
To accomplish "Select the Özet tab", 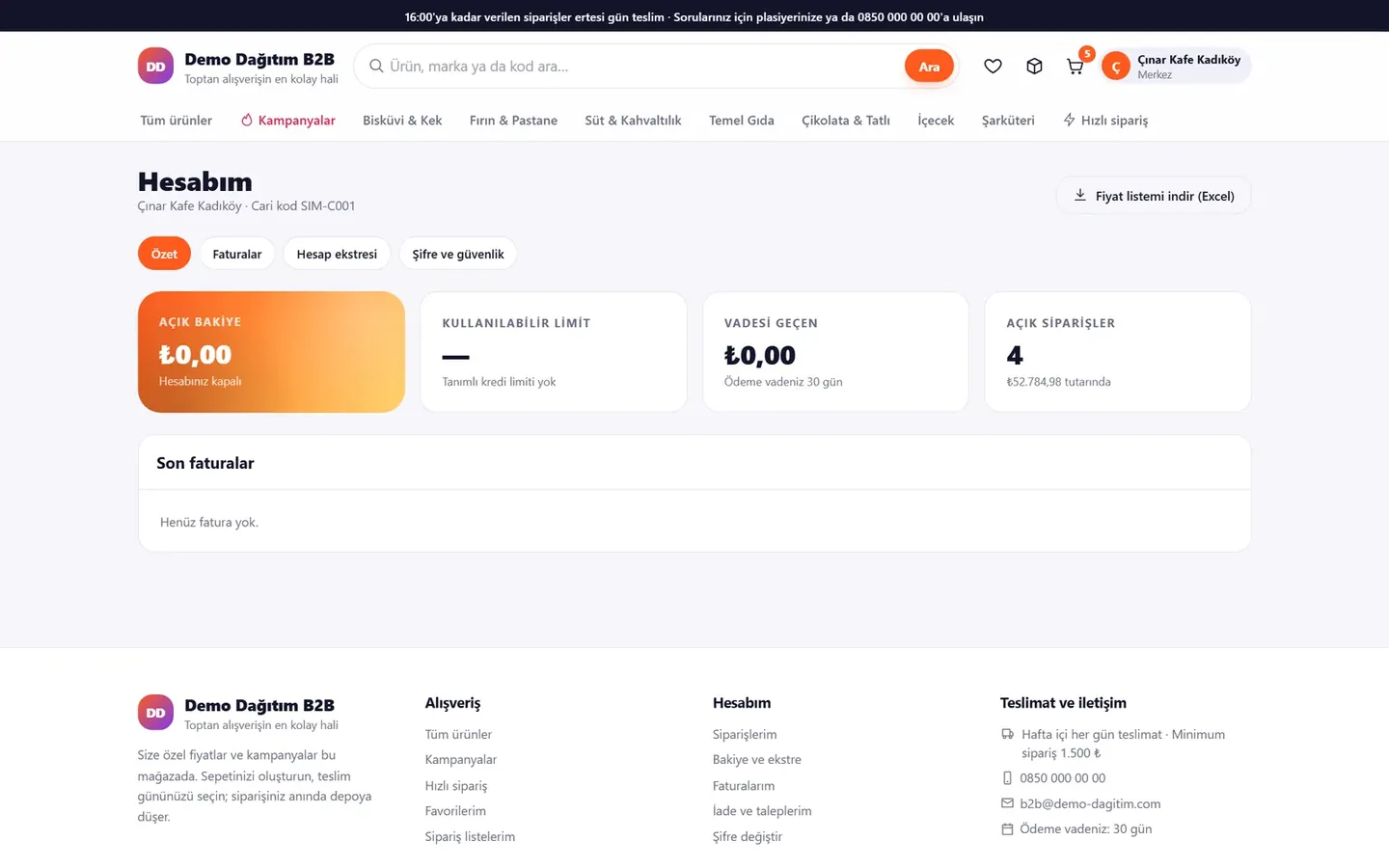I will [x=164, y=254].
